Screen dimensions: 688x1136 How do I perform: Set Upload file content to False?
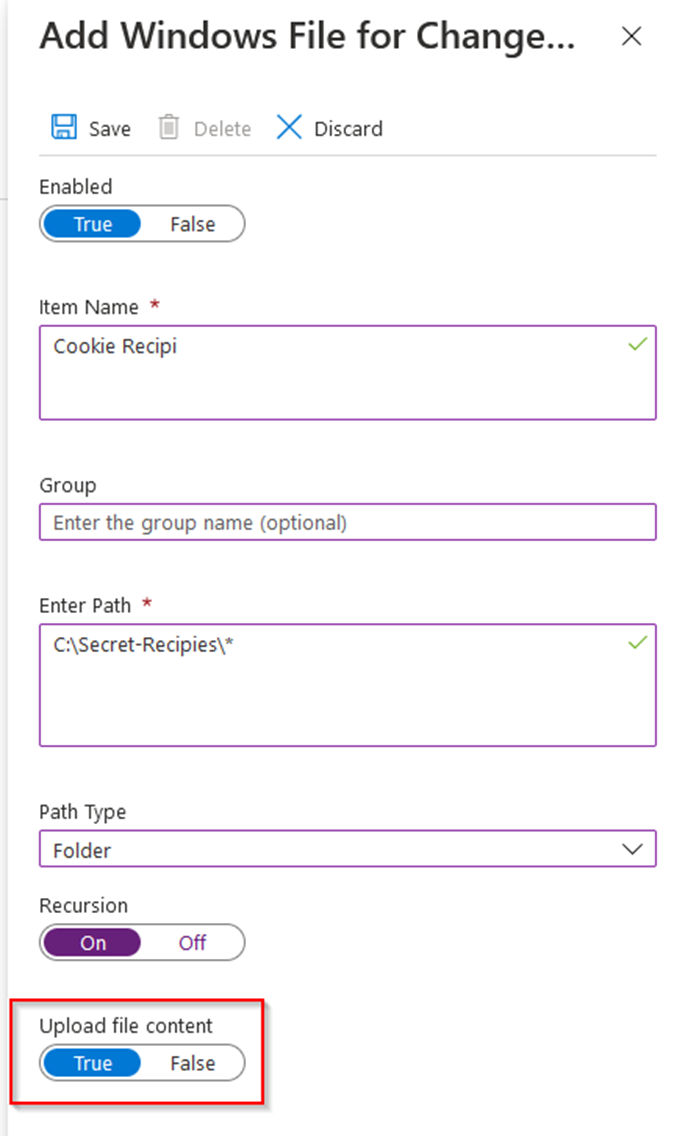point(192,1062)
